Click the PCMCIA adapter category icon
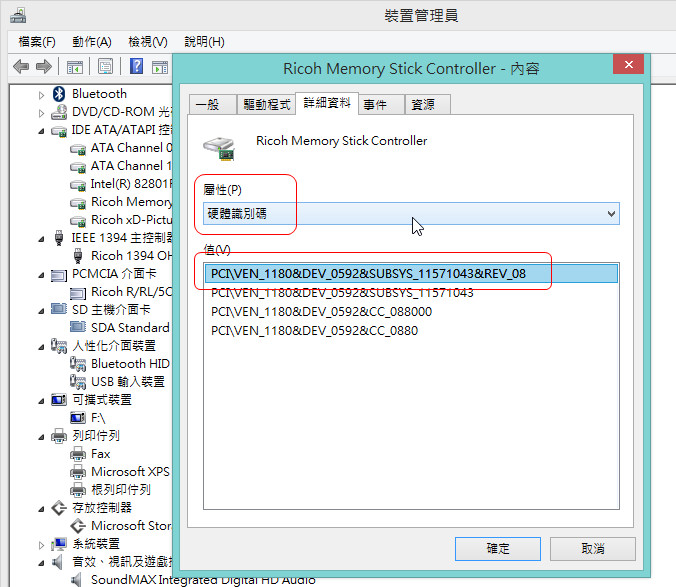 [59, 275]
